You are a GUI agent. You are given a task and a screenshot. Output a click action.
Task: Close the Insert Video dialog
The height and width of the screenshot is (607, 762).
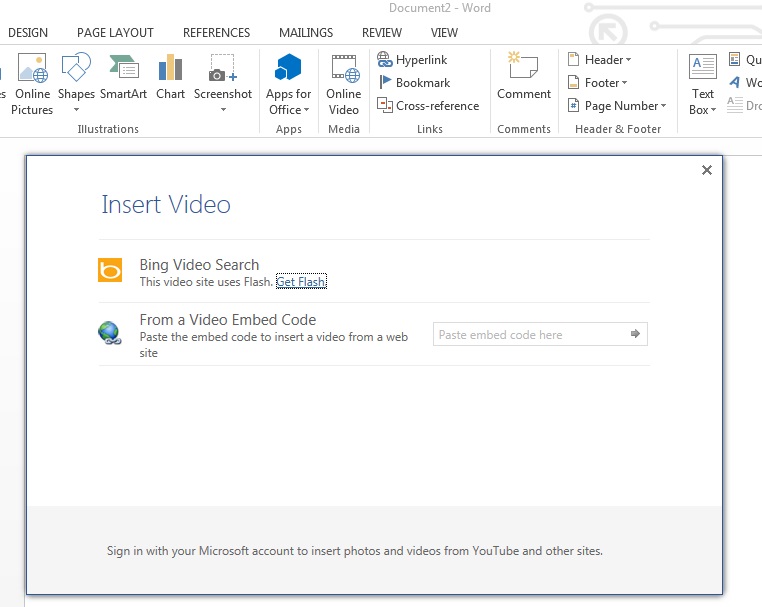coord(707,170)
